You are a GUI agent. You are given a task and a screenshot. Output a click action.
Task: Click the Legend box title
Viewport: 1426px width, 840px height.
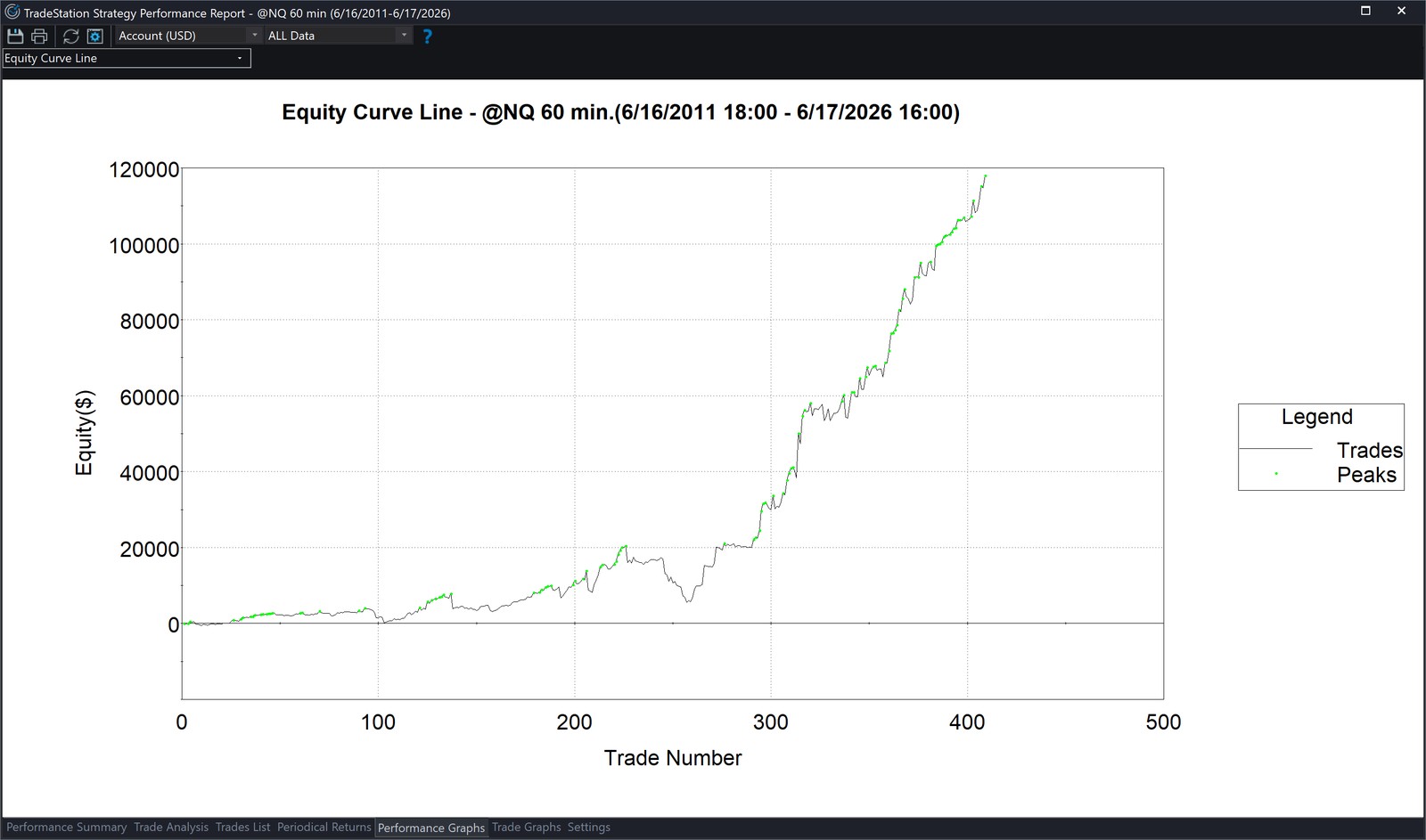1316,417
